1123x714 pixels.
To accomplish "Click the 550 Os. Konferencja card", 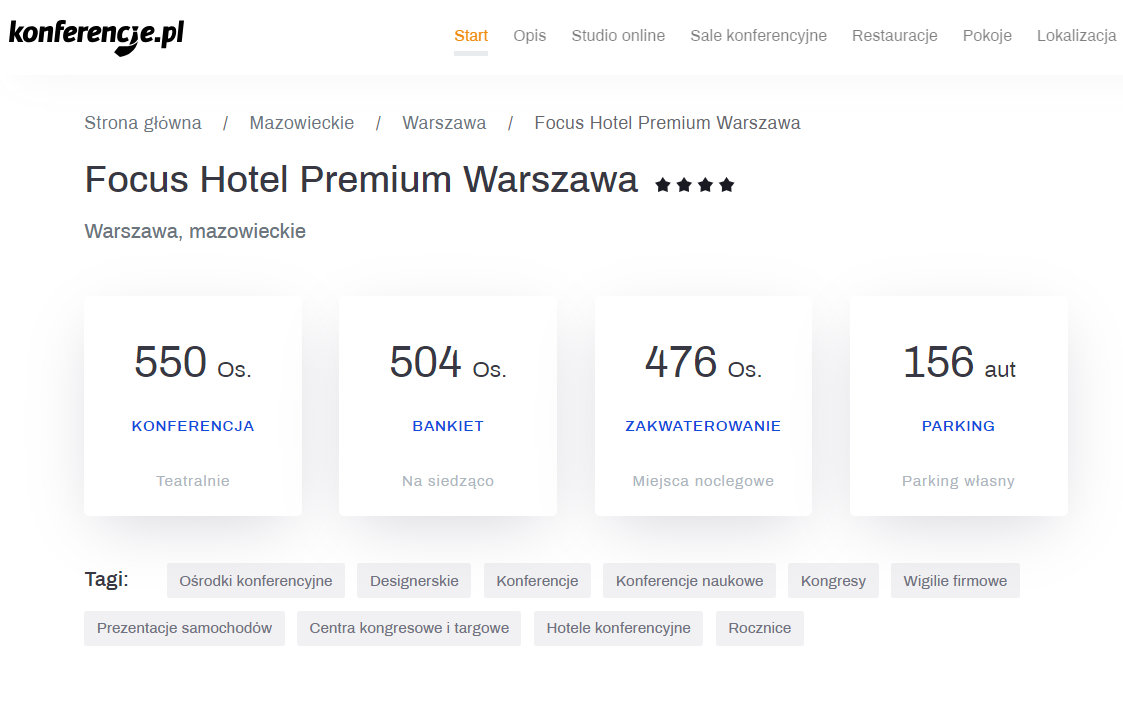I will point(193,405).
